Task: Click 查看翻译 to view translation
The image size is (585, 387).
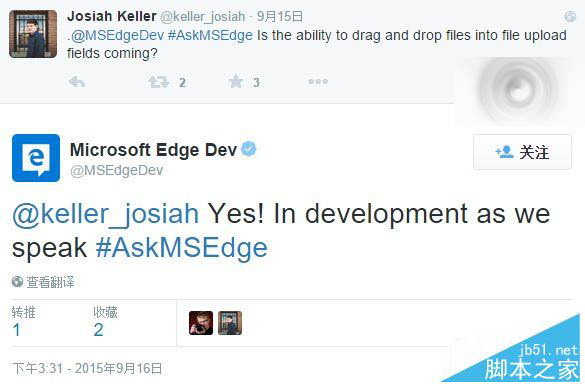Action: click(x=50, y=282)
